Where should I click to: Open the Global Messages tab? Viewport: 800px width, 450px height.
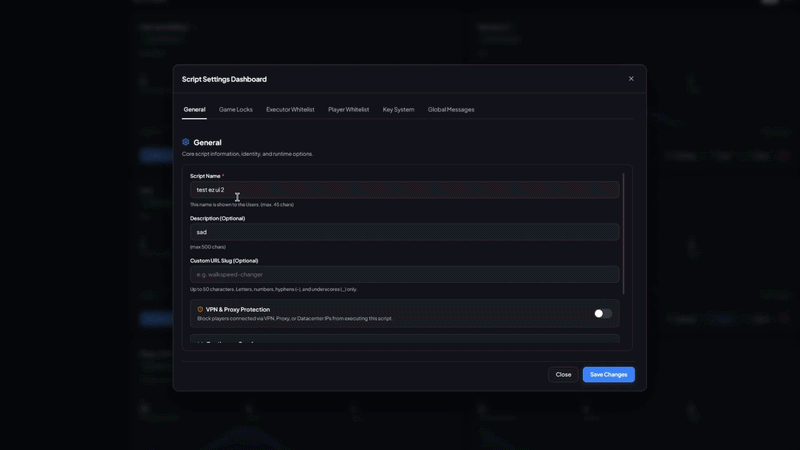[x=451, y=109]
